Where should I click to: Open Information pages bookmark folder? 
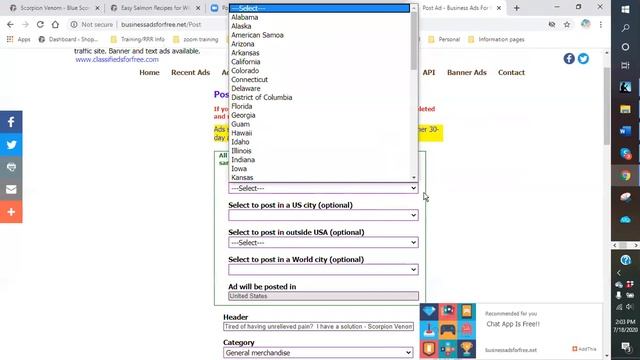pyautogui.click(x=496, y=40)
